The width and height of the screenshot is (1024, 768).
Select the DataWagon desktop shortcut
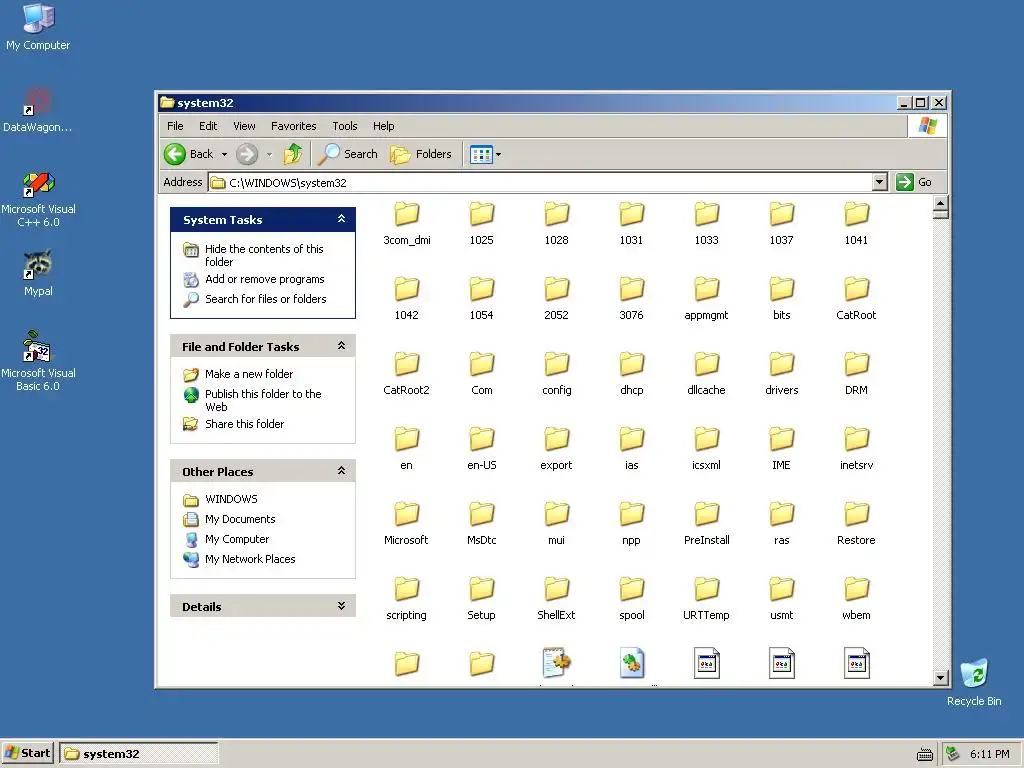point(38,110)
